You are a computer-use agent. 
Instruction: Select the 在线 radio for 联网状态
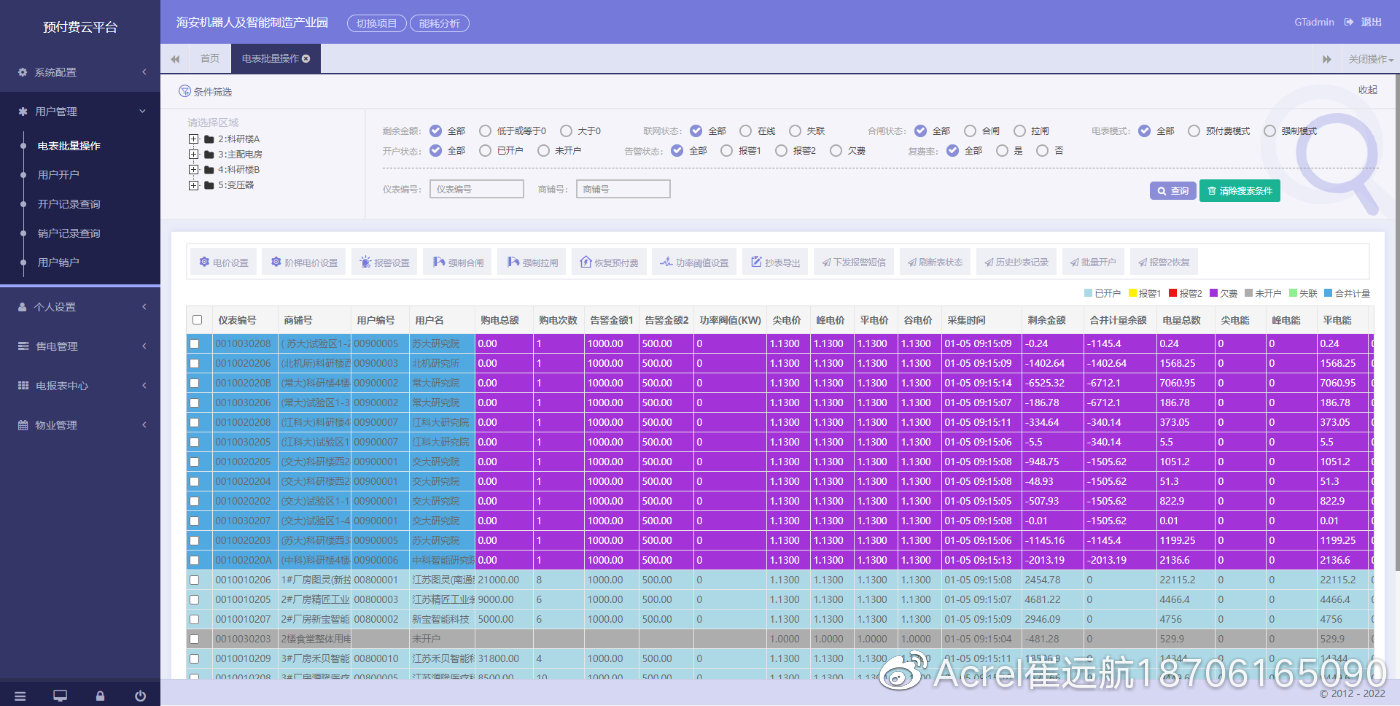point(746,131)
